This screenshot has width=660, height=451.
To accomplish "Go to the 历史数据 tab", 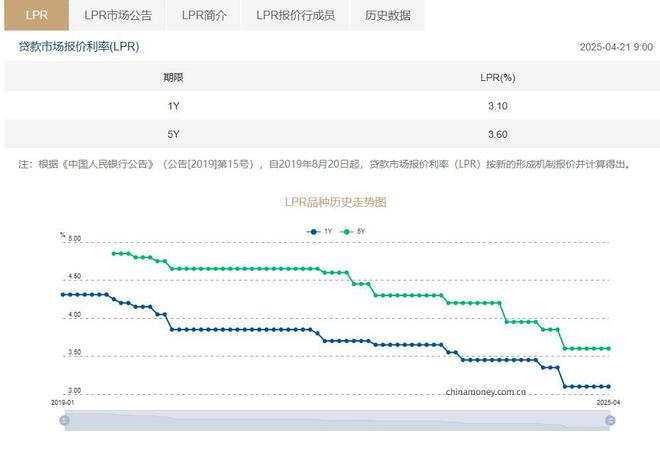I will [x=387, y=15].
